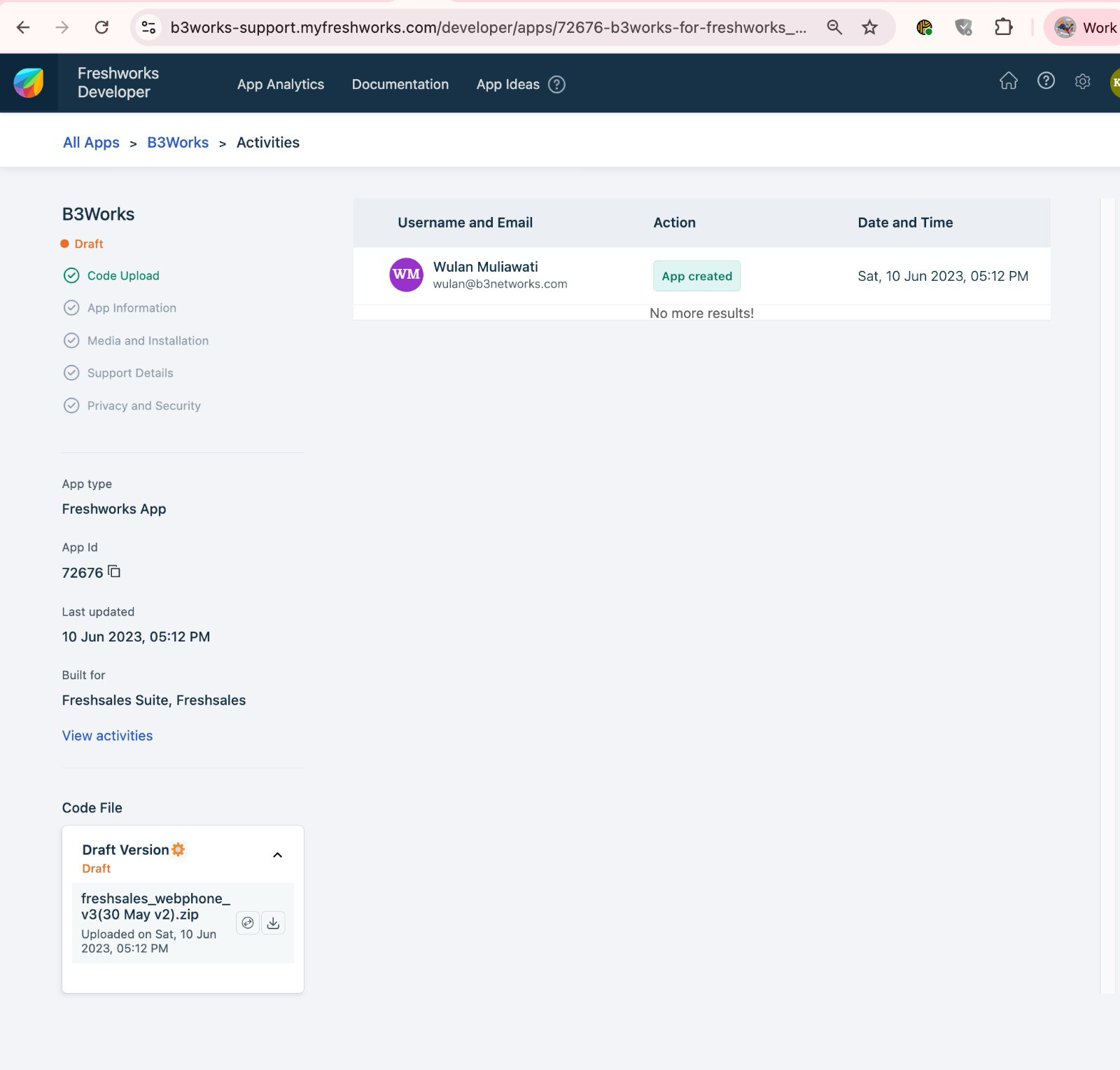Navigate to All Apps breadcrumb

(x=91, y=143)
